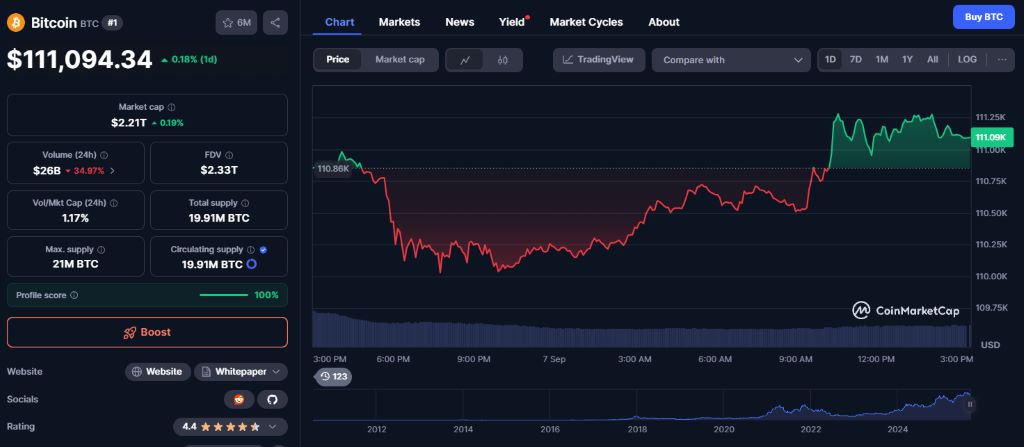1024x447 pixels.
Task: Toggle LOG scale on chart
Action: click(967, 59)
